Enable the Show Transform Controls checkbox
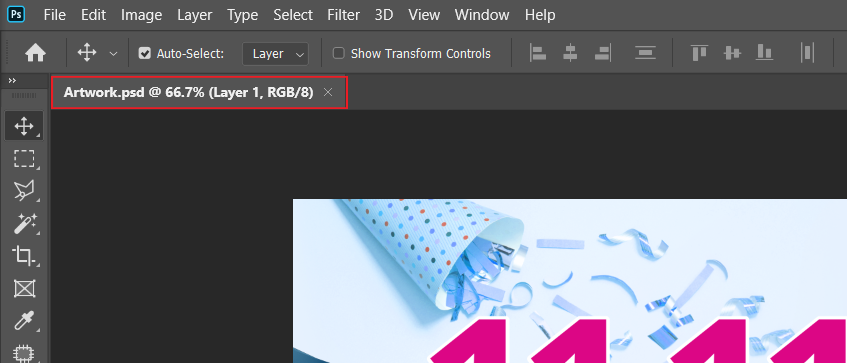 click(x=339, y=53)
